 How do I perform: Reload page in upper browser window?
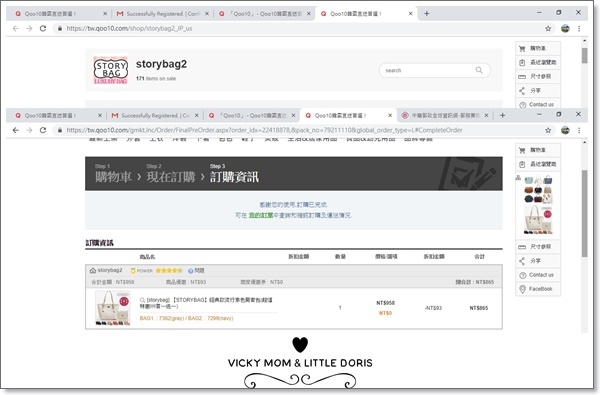pos(43,28)
